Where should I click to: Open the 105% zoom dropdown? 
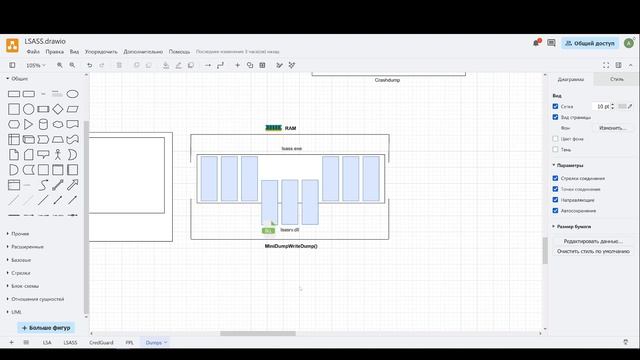(36, 65)
